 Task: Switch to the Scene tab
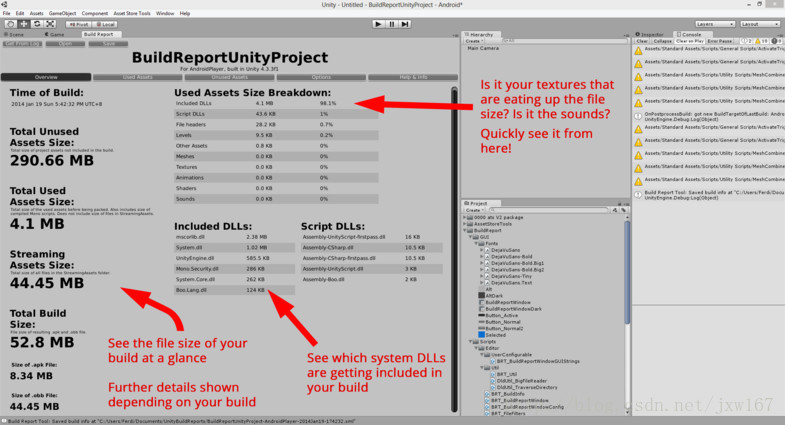click(x=14, y=35)
